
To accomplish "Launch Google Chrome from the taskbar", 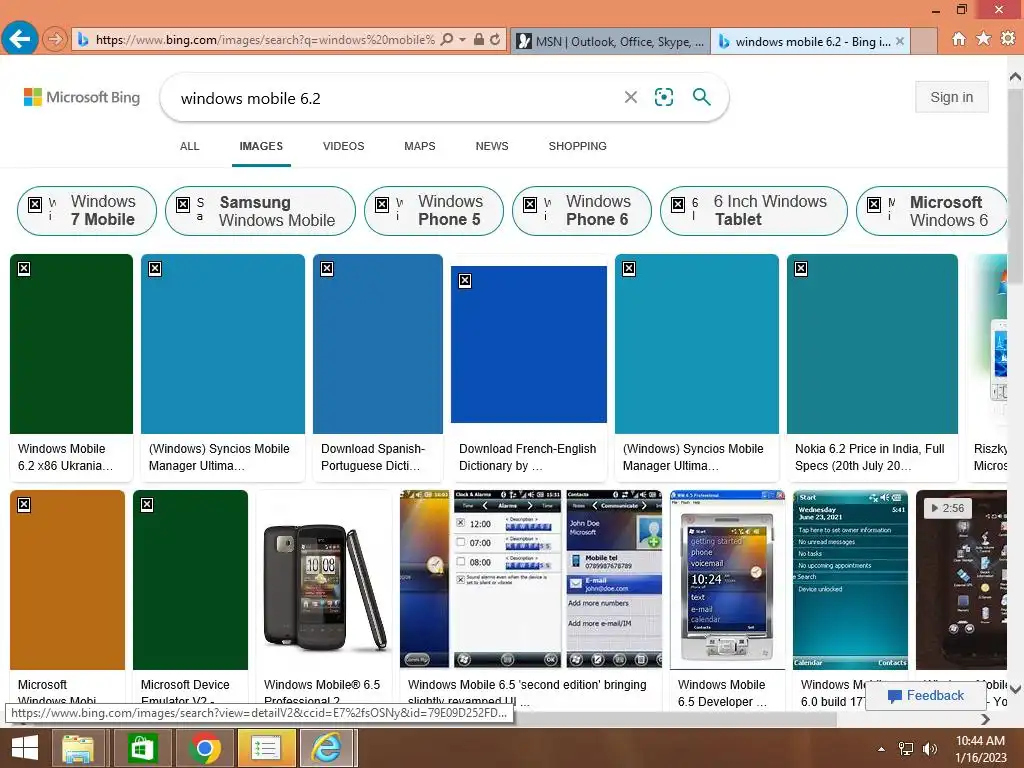I will point(204,748).
